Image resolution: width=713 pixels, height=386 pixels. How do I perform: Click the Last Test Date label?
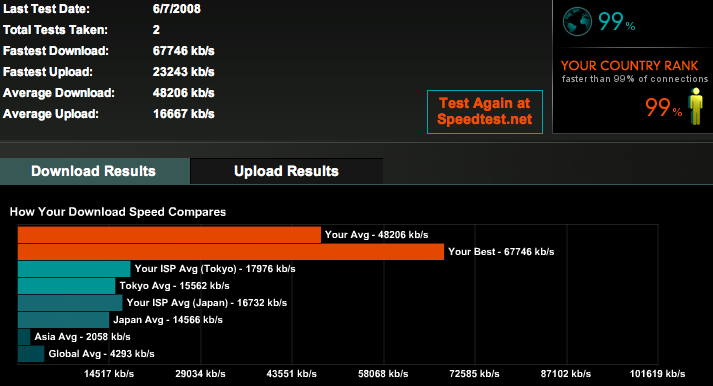tap(46, 9)
